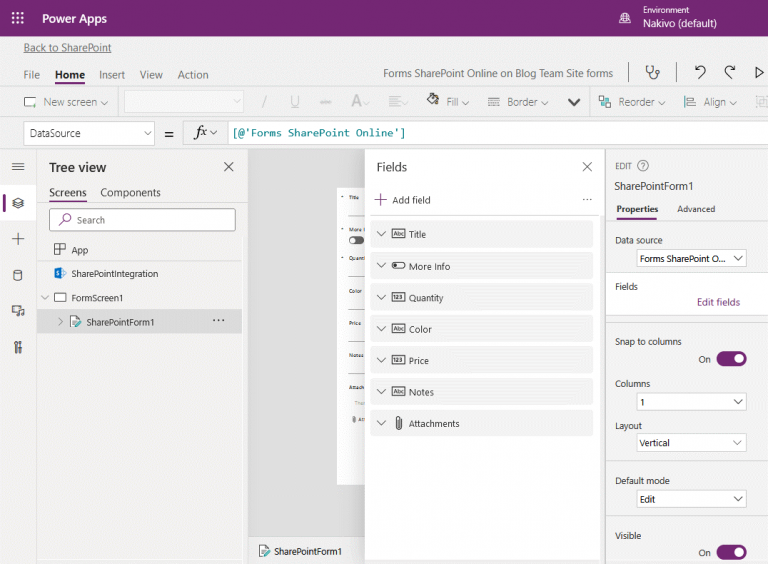Open the Action ribbon tab

click(193, 75)
